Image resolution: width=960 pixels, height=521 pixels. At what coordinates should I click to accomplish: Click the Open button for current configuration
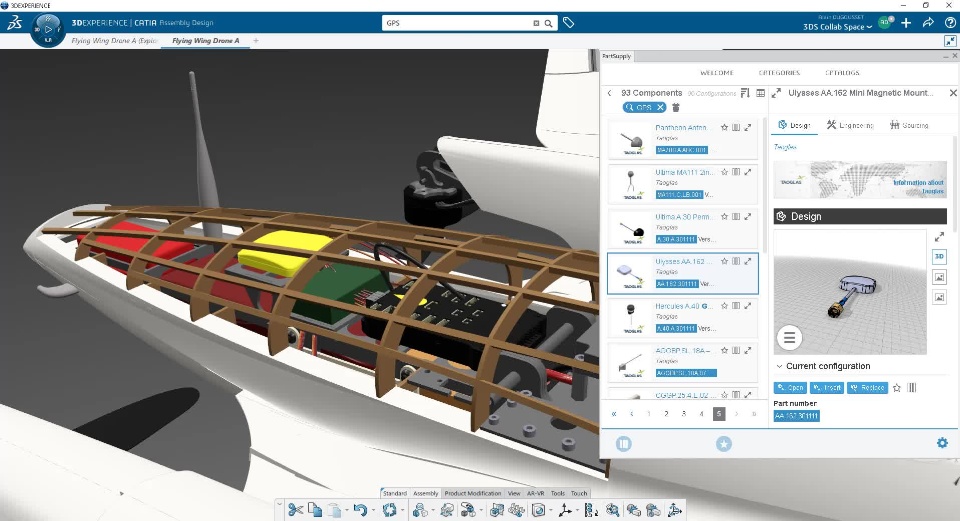790,388
